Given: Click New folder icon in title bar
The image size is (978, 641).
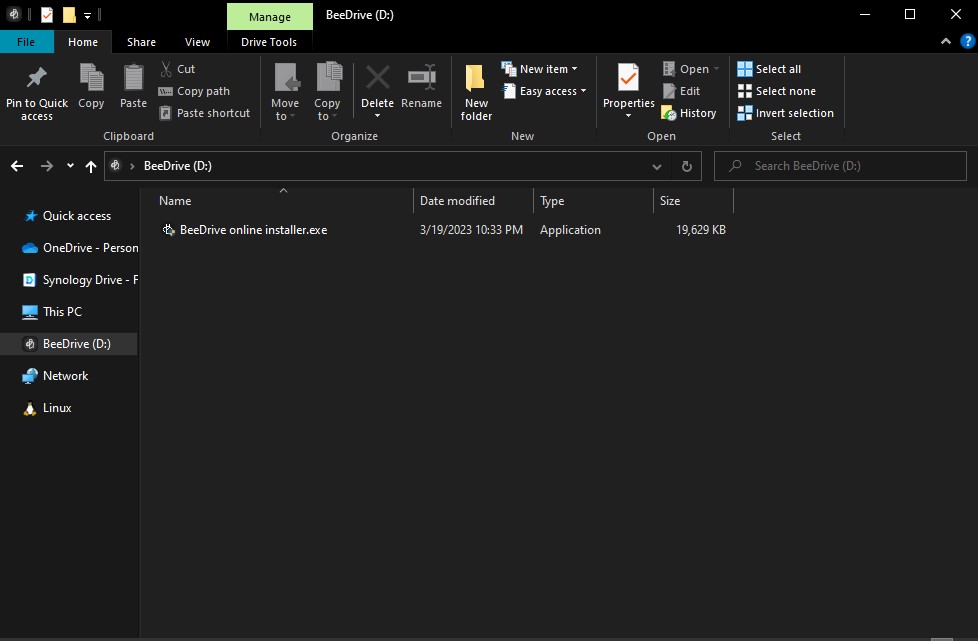Looking at the screenshot, I should 69,15.
